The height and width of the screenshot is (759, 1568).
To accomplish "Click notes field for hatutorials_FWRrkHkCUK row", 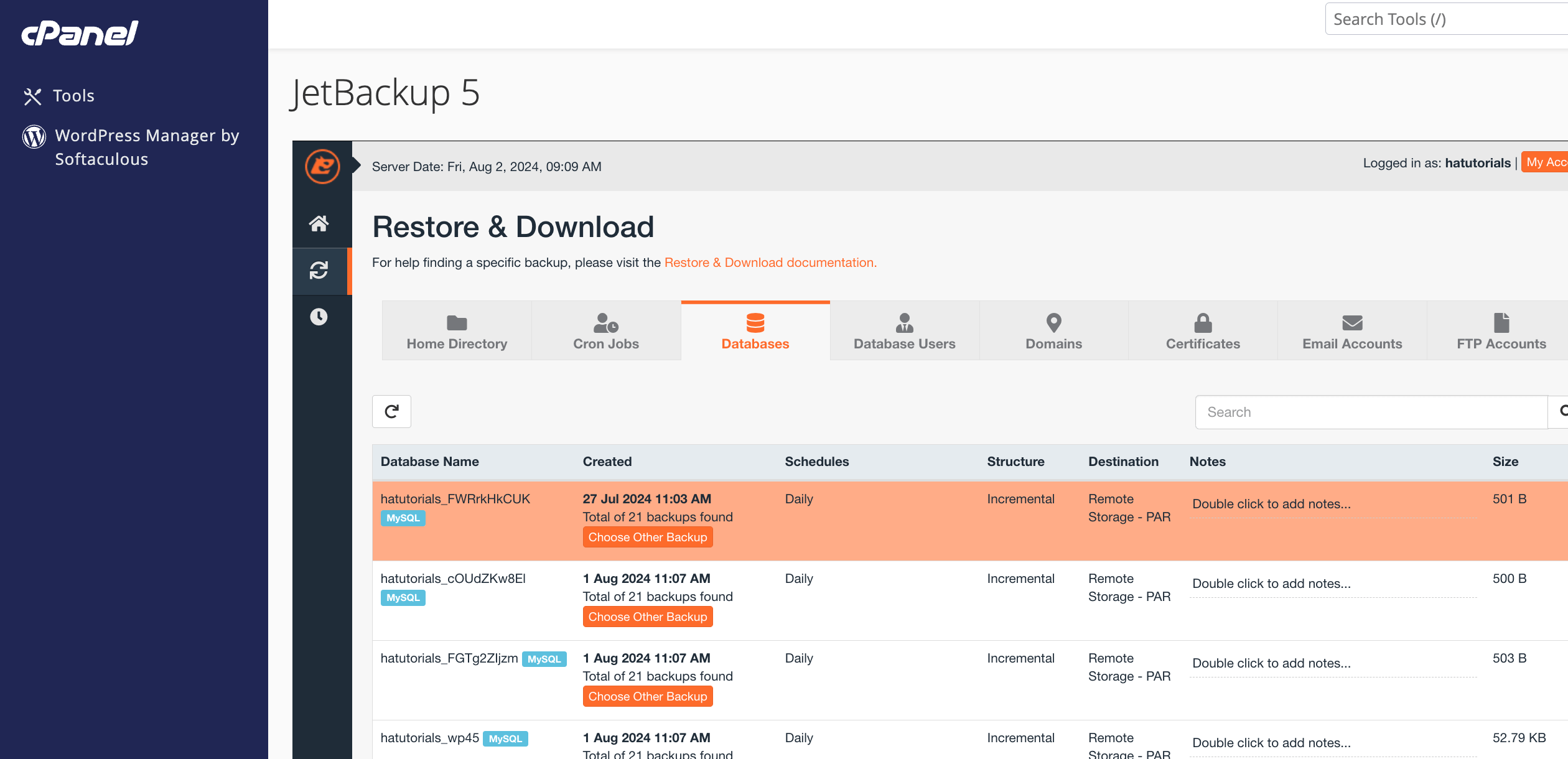I will tap(1333, 504).
